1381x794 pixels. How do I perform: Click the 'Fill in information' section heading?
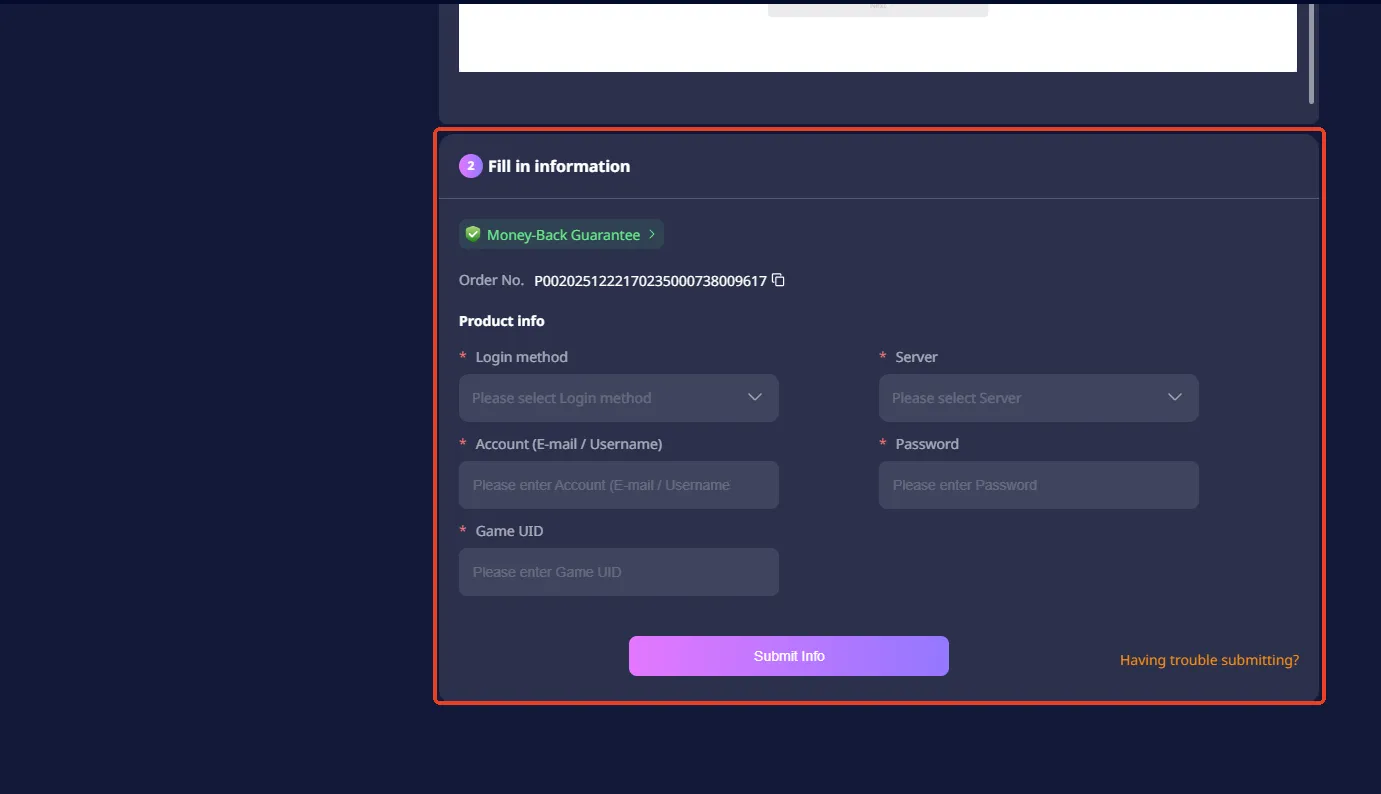coord(559,166)
